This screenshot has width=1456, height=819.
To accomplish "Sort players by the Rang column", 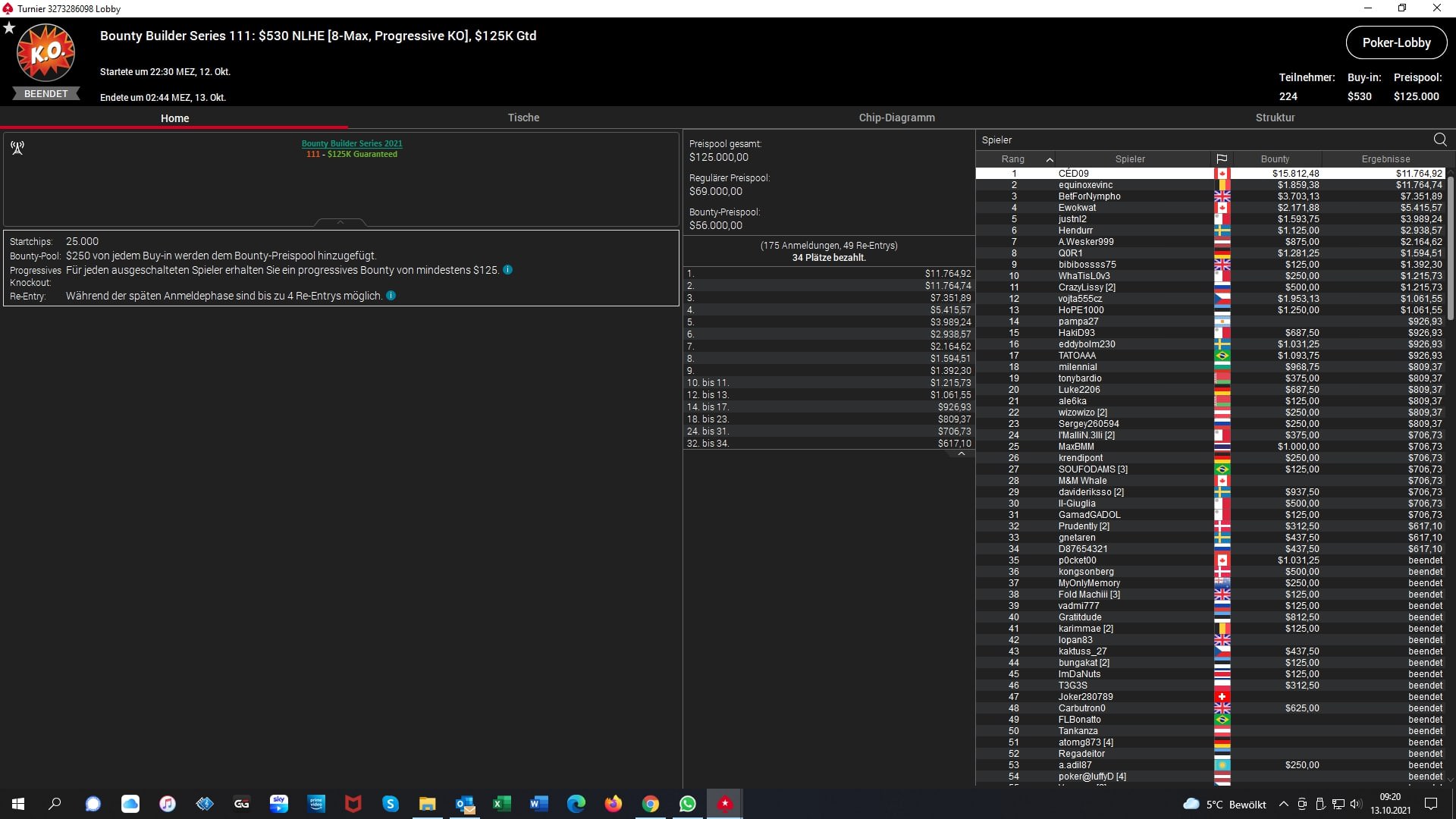I will pos(1013,159).
